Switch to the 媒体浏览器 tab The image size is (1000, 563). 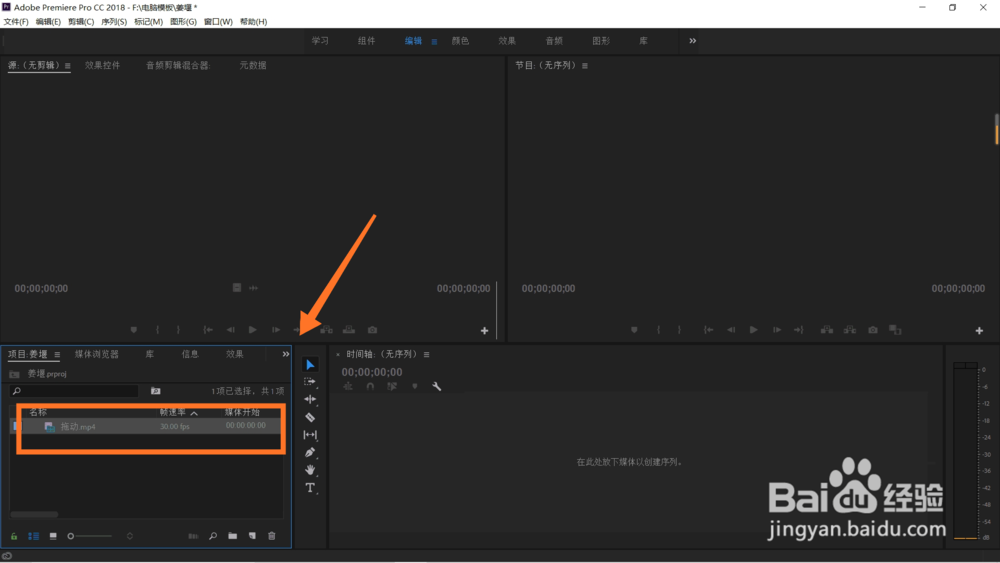click(x=97, y=354)
